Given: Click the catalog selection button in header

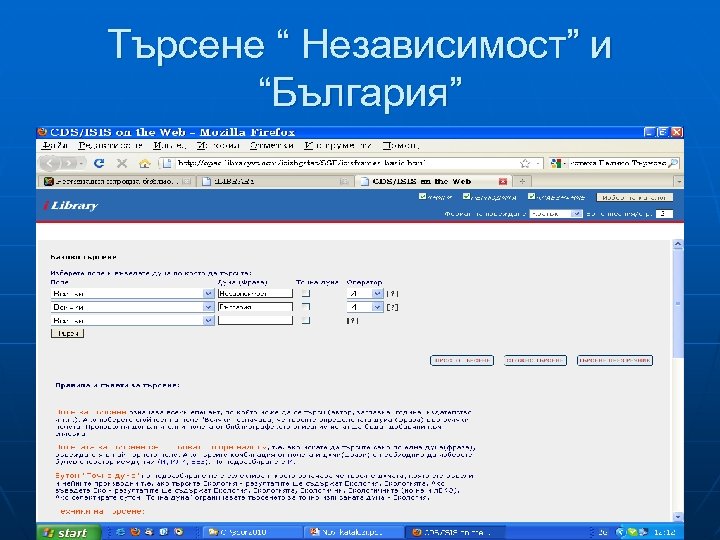Looking at the screenshot, I should tap(634, 197).
